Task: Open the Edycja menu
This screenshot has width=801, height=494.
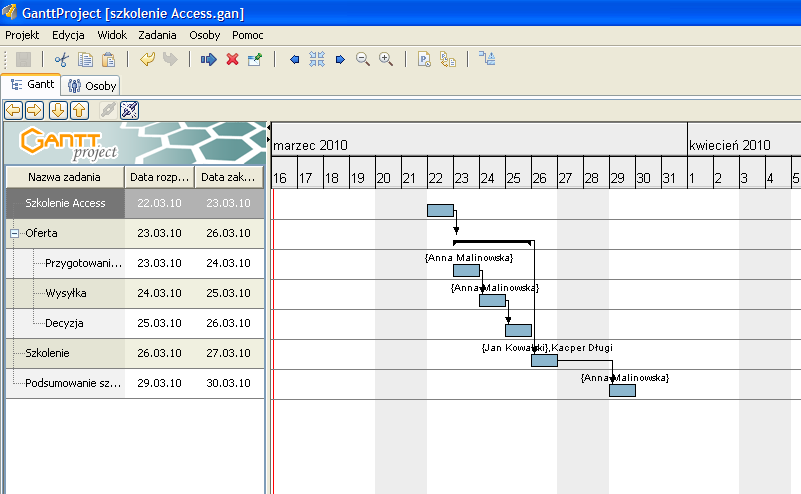Action: pyautogui.click(x=68, y=35)
